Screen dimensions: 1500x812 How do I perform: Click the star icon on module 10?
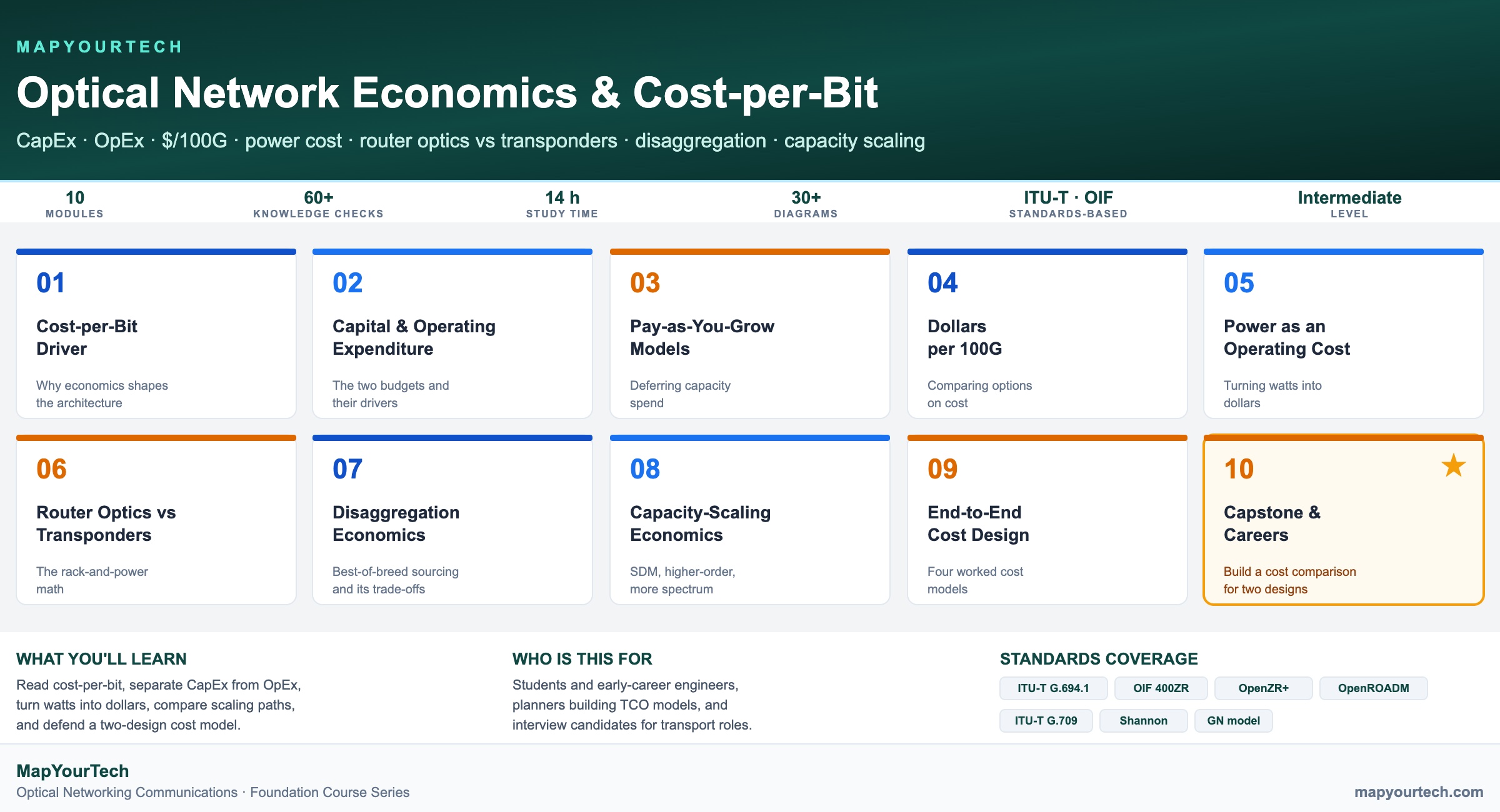(1454, 465)
